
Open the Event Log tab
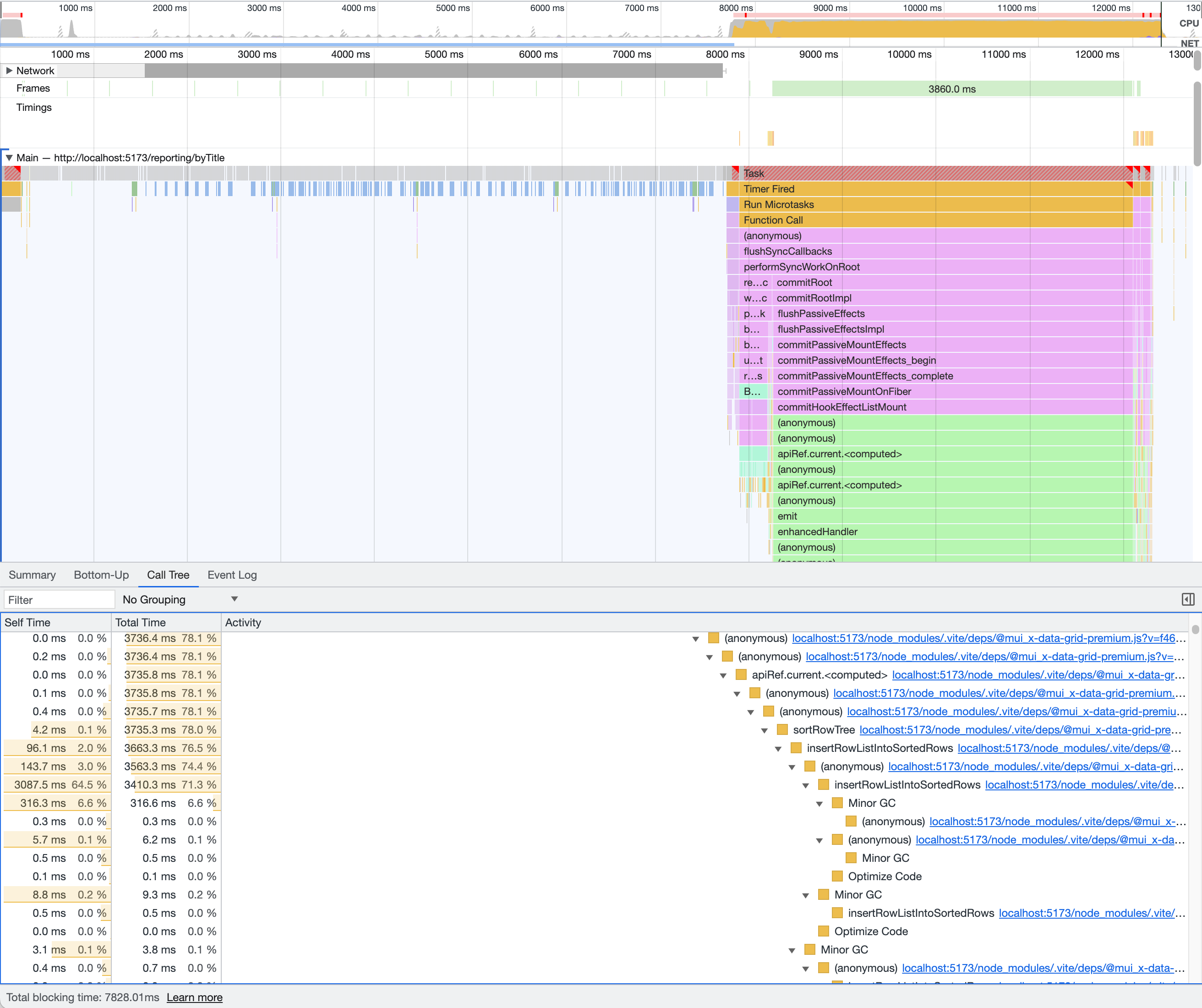tap(232, 575)
